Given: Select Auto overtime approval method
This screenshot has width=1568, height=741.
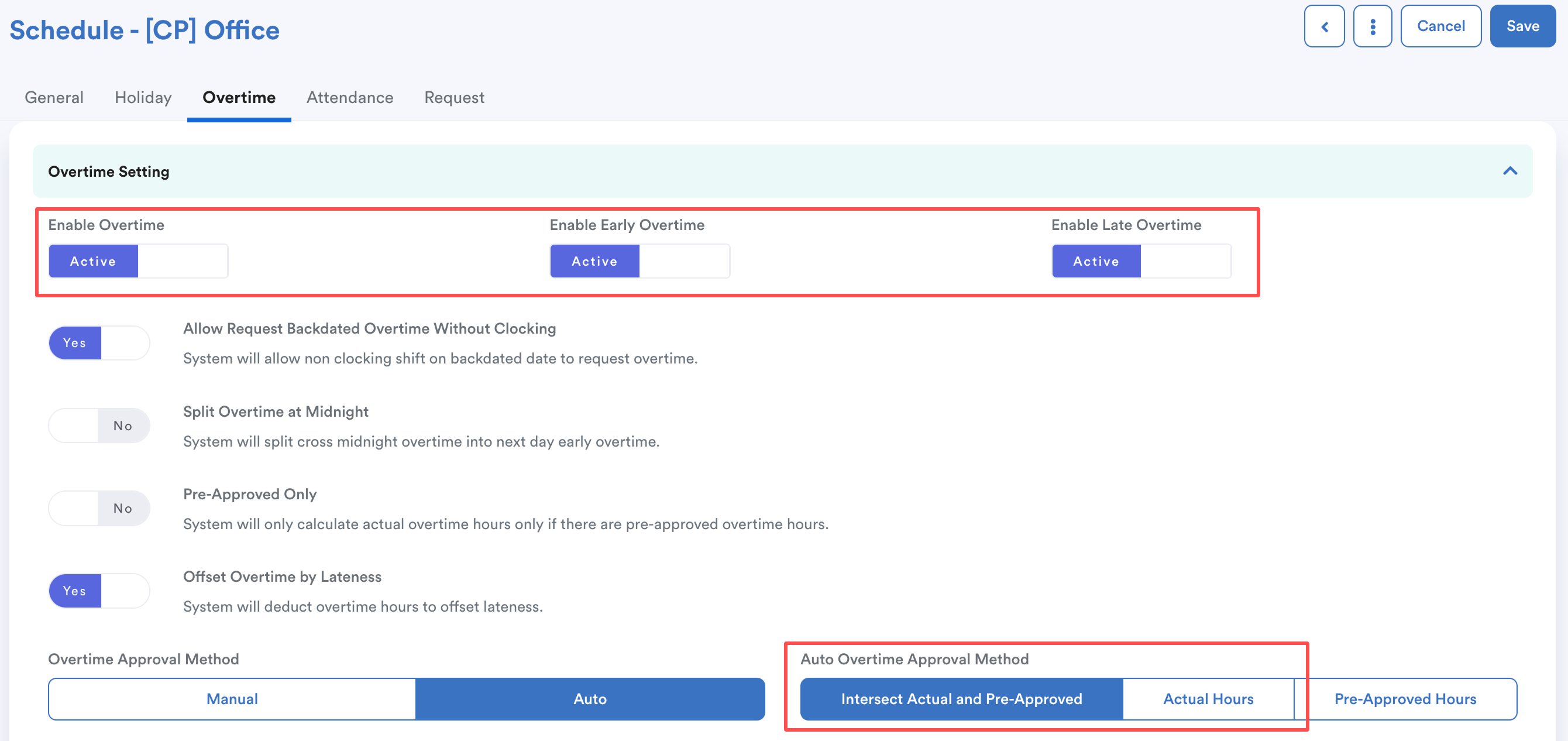Looking at the screenshot, I should (590, 699).
